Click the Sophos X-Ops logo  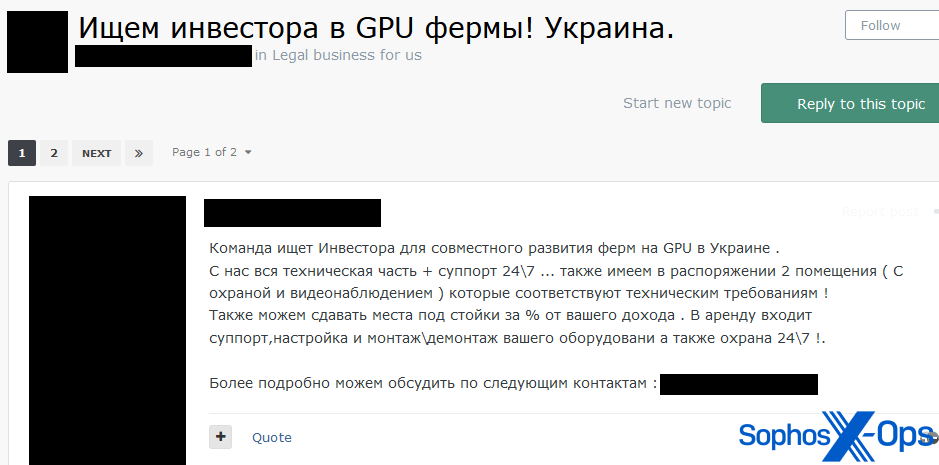(836, 435)
